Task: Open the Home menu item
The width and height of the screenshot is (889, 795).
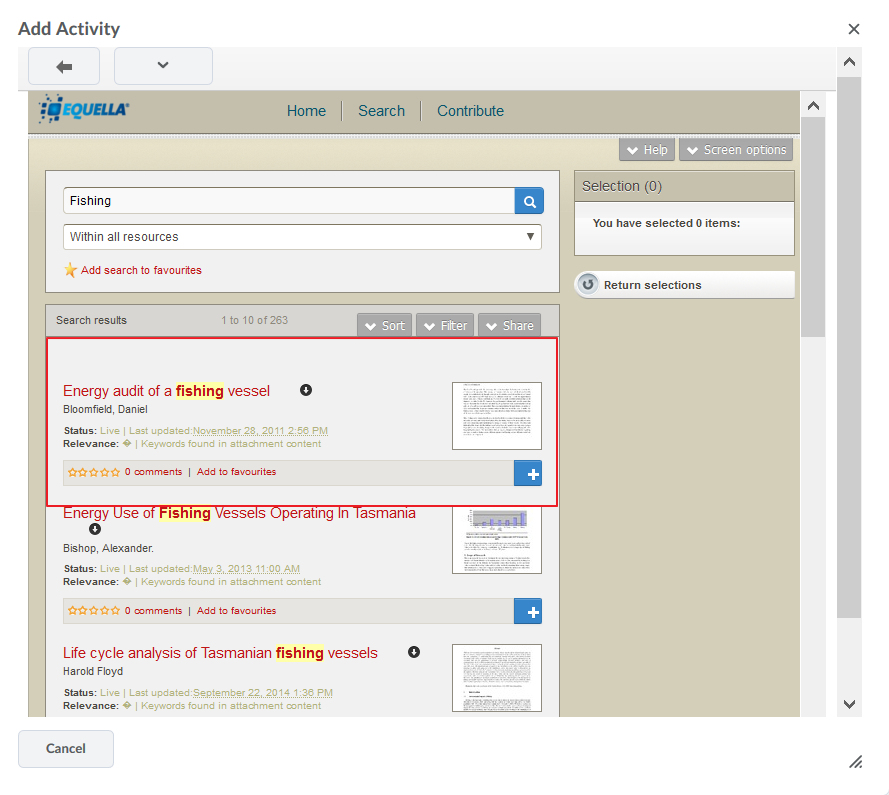Action: (x=306, y=111)
